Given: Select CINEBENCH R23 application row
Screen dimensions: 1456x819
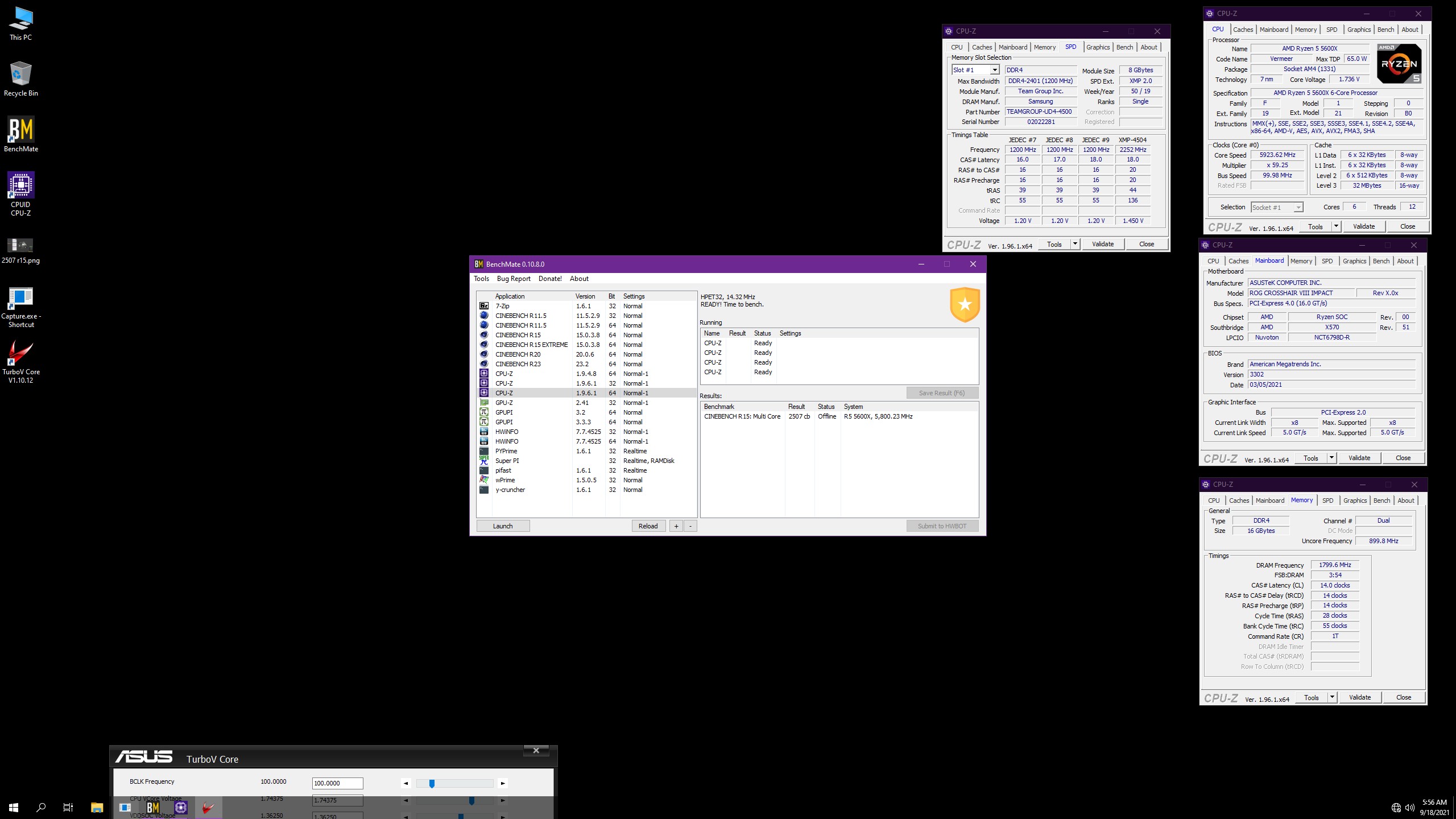Looking at the screenshot, I should pyautogui.click(x=587, y=364).
